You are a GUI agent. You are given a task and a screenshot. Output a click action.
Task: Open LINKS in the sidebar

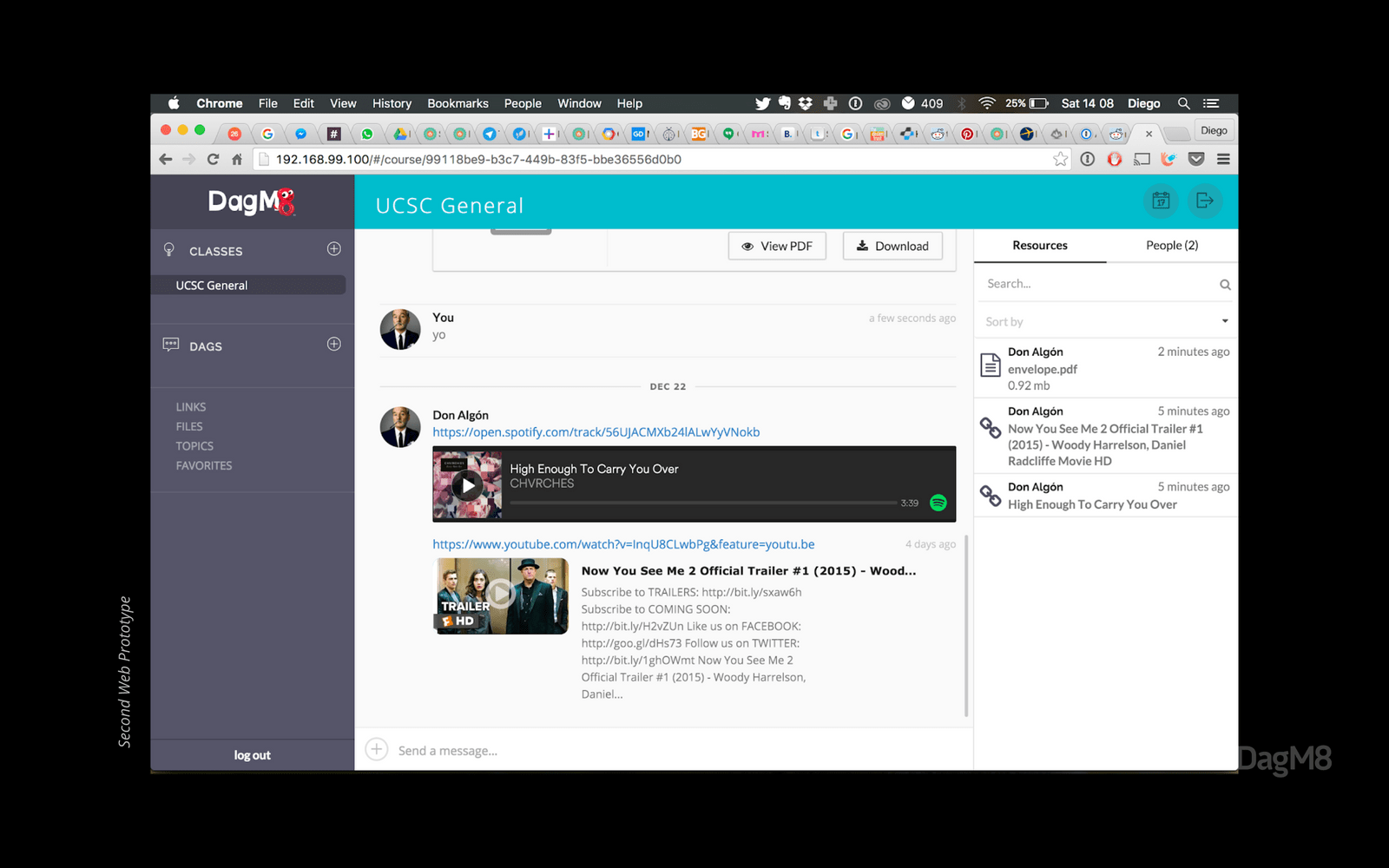pyautogui.click(x=191, y=407)
